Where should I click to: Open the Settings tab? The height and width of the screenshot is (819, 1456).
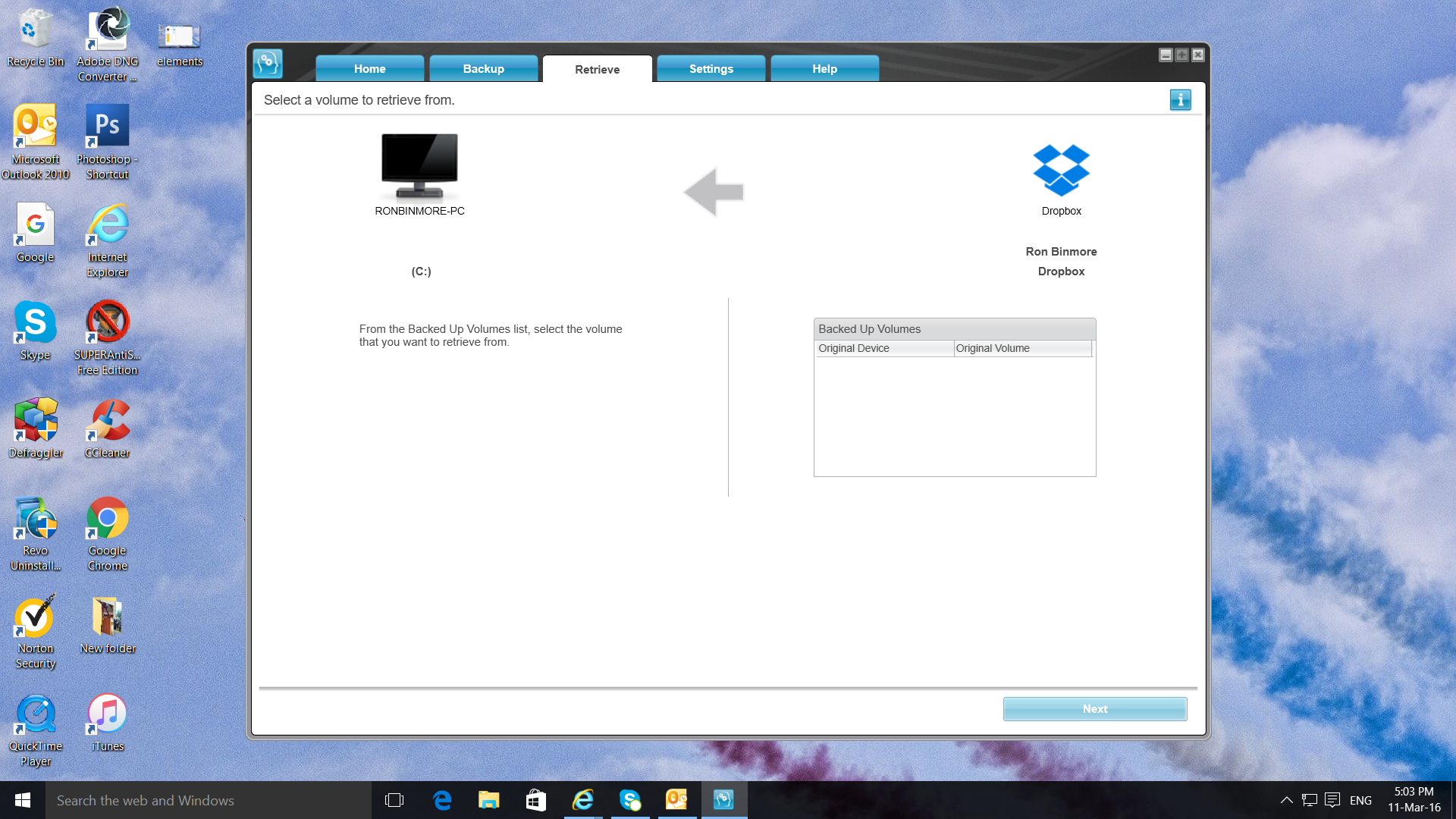(711, 69)
